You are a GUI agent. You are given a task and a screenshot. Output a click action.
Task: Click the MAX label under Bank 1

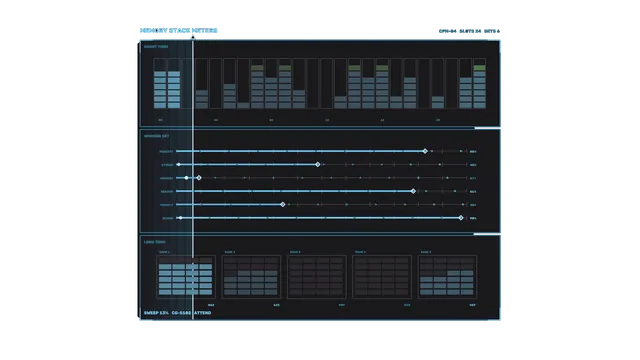coord(211,305)
